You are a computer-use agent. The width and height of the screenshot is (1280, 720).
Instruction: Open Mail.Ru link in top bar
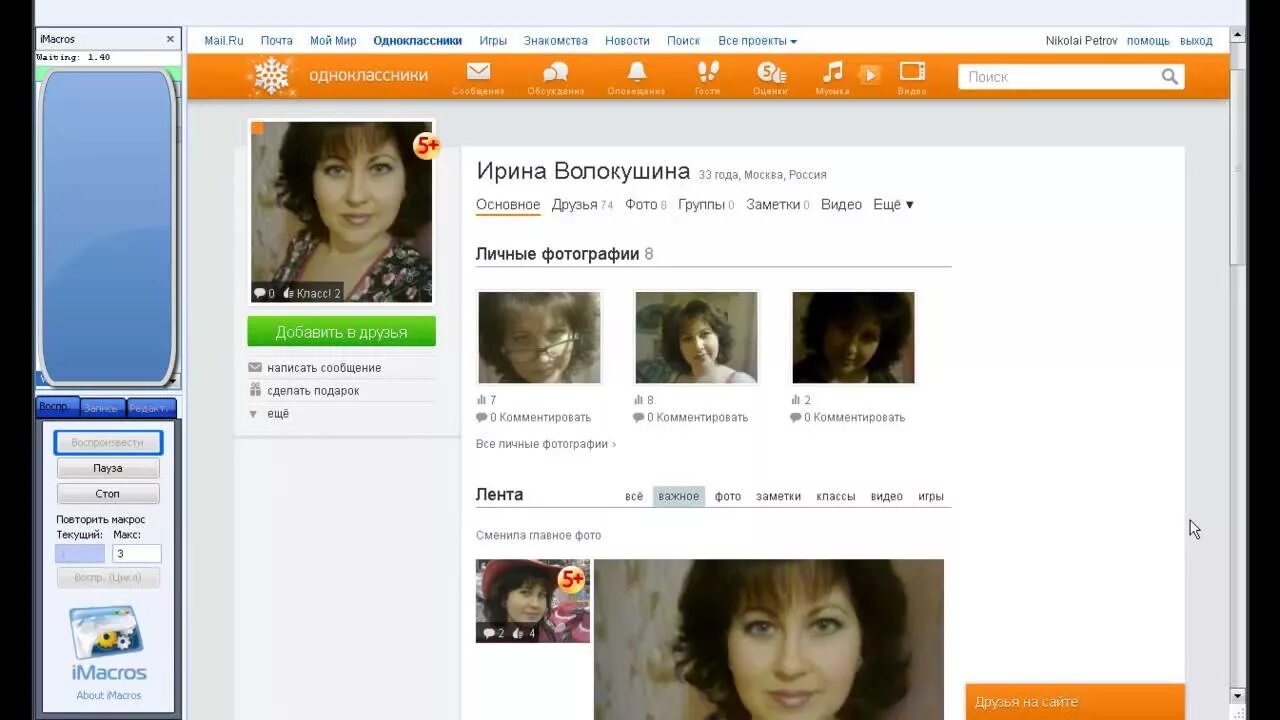(x=224, y=41)
